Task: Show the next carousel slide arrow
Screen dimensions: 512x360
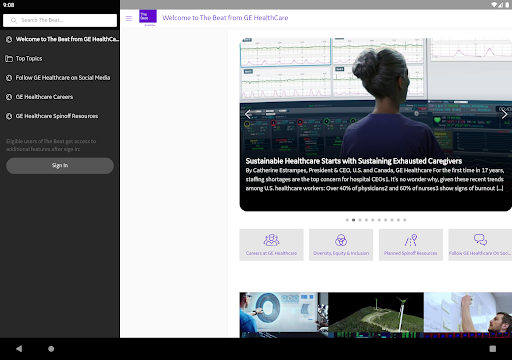Action: [504, 114]
